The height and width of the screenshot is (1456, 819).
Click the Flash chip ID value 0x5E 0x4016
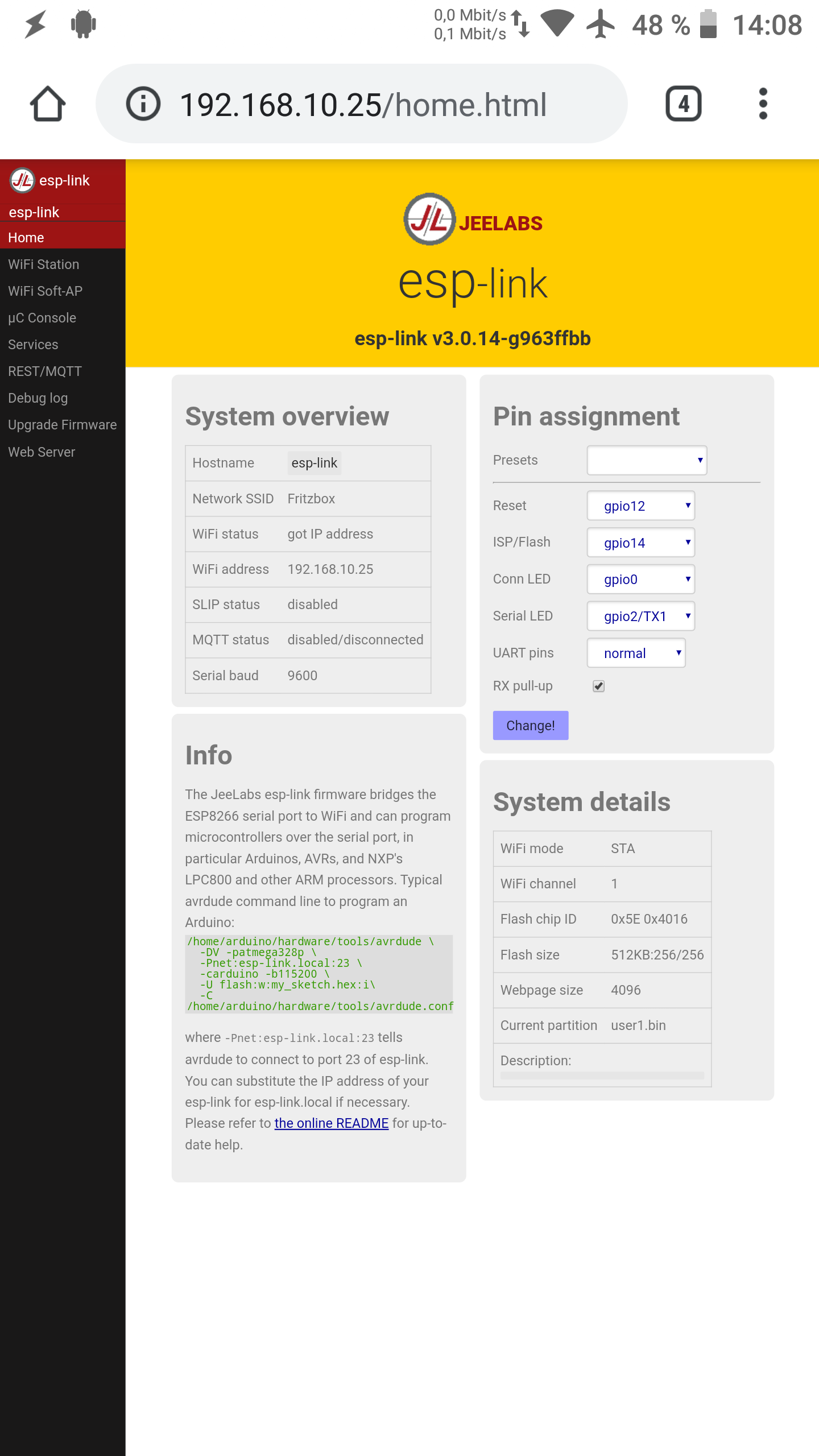tap(650, 919)
